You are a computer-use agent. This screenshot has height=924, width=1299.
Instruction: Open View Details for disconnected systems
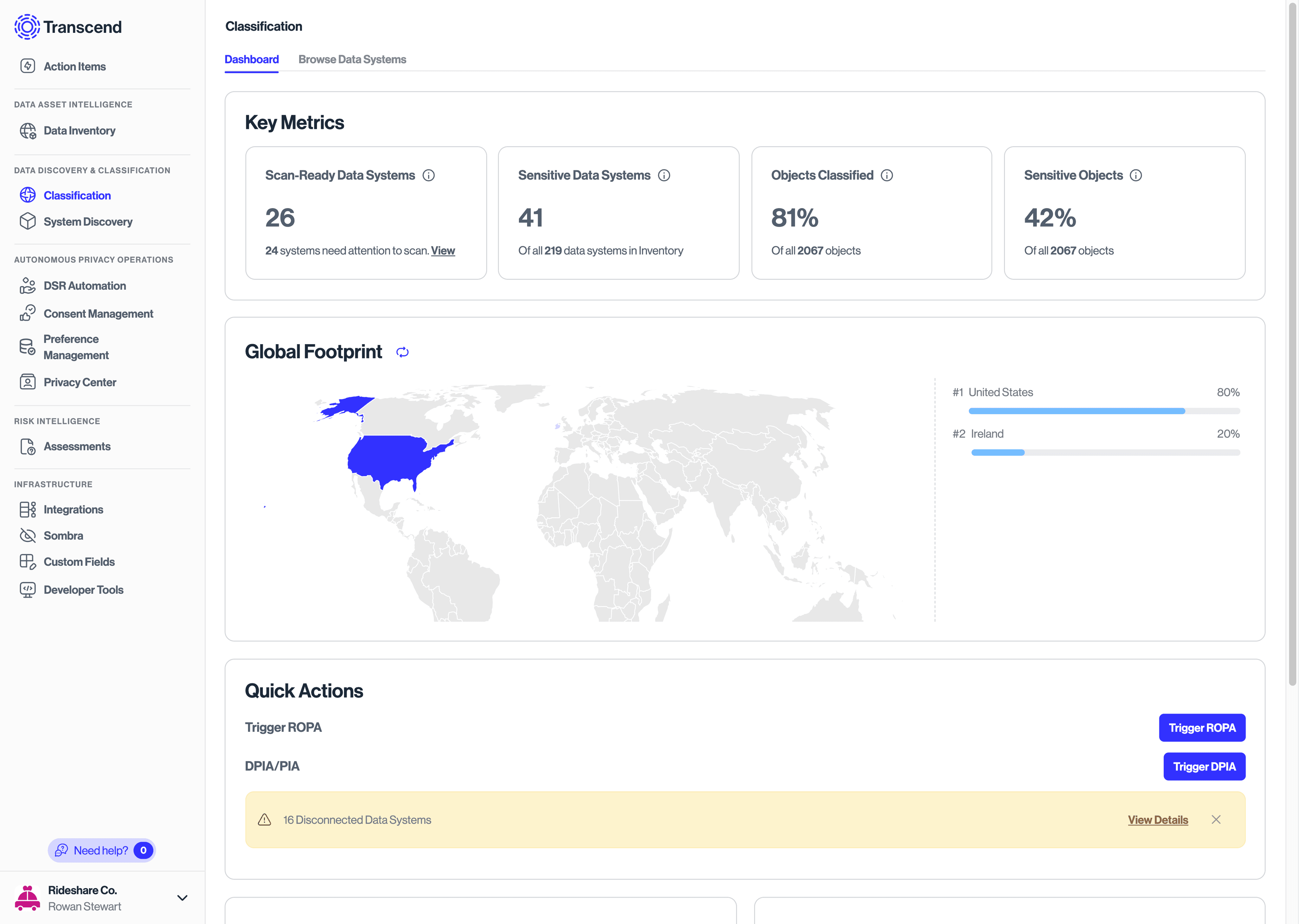coord(1157,819)
